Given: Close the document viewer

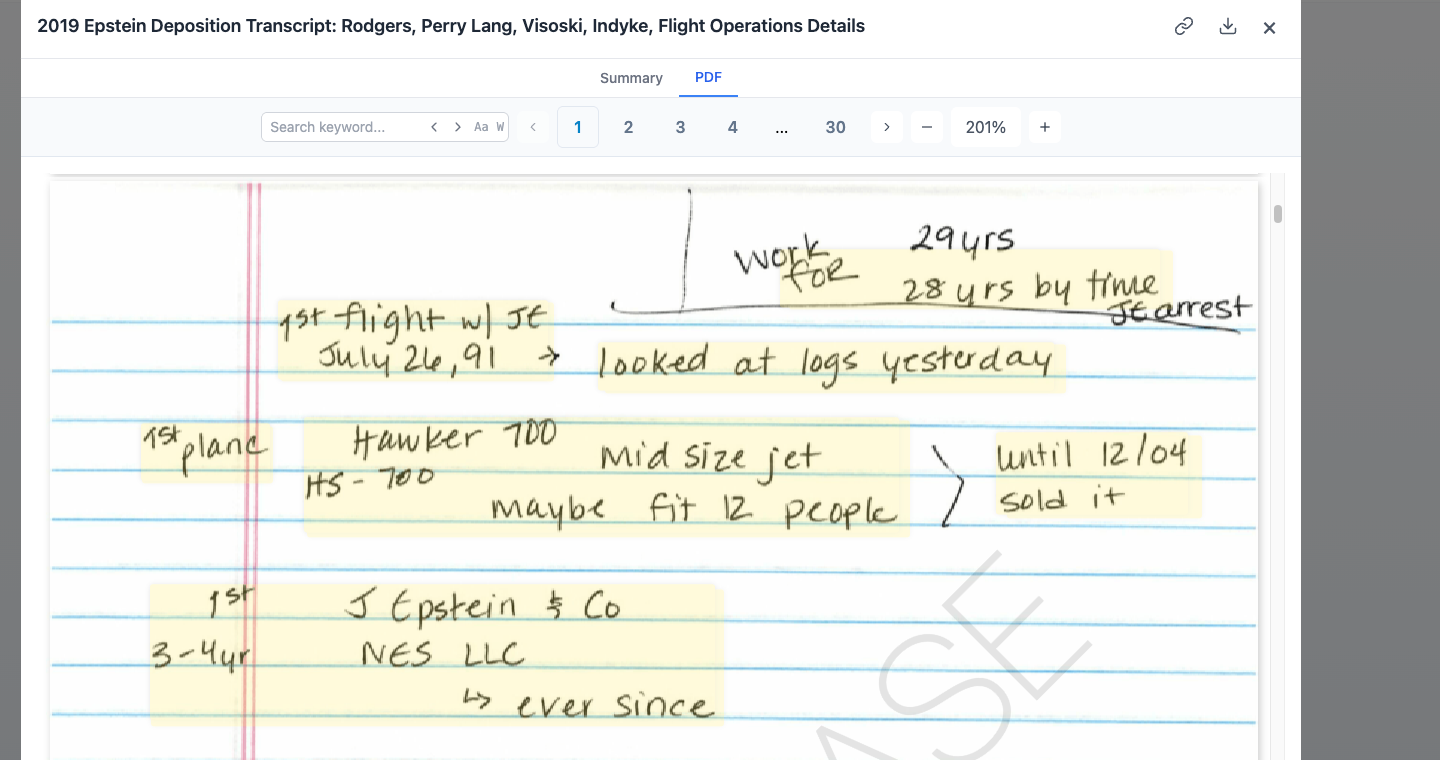Looking at the screenshot, I should click(x=1270, y=28).
